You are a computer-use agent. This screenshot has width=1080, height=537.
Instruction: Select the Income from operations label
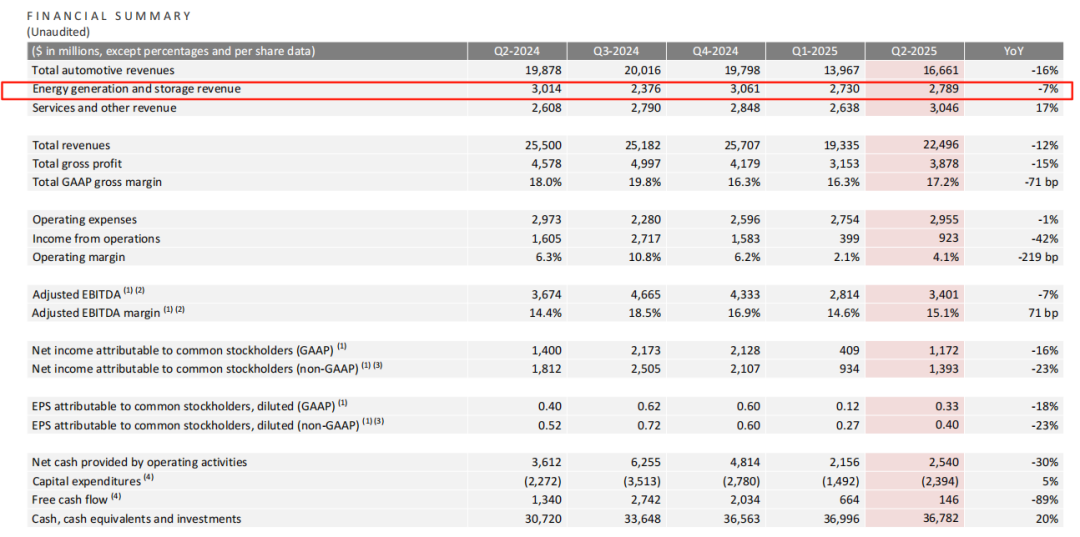point(96,238)
